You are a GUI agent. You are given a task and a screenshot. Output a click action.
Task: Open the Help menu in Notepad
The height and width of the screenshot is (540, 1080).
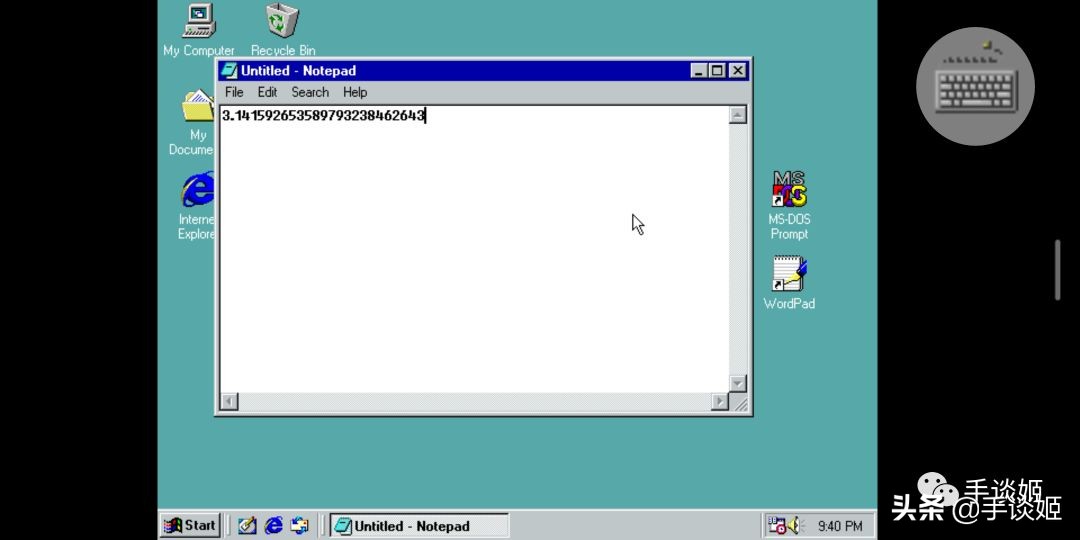point(355,92)
